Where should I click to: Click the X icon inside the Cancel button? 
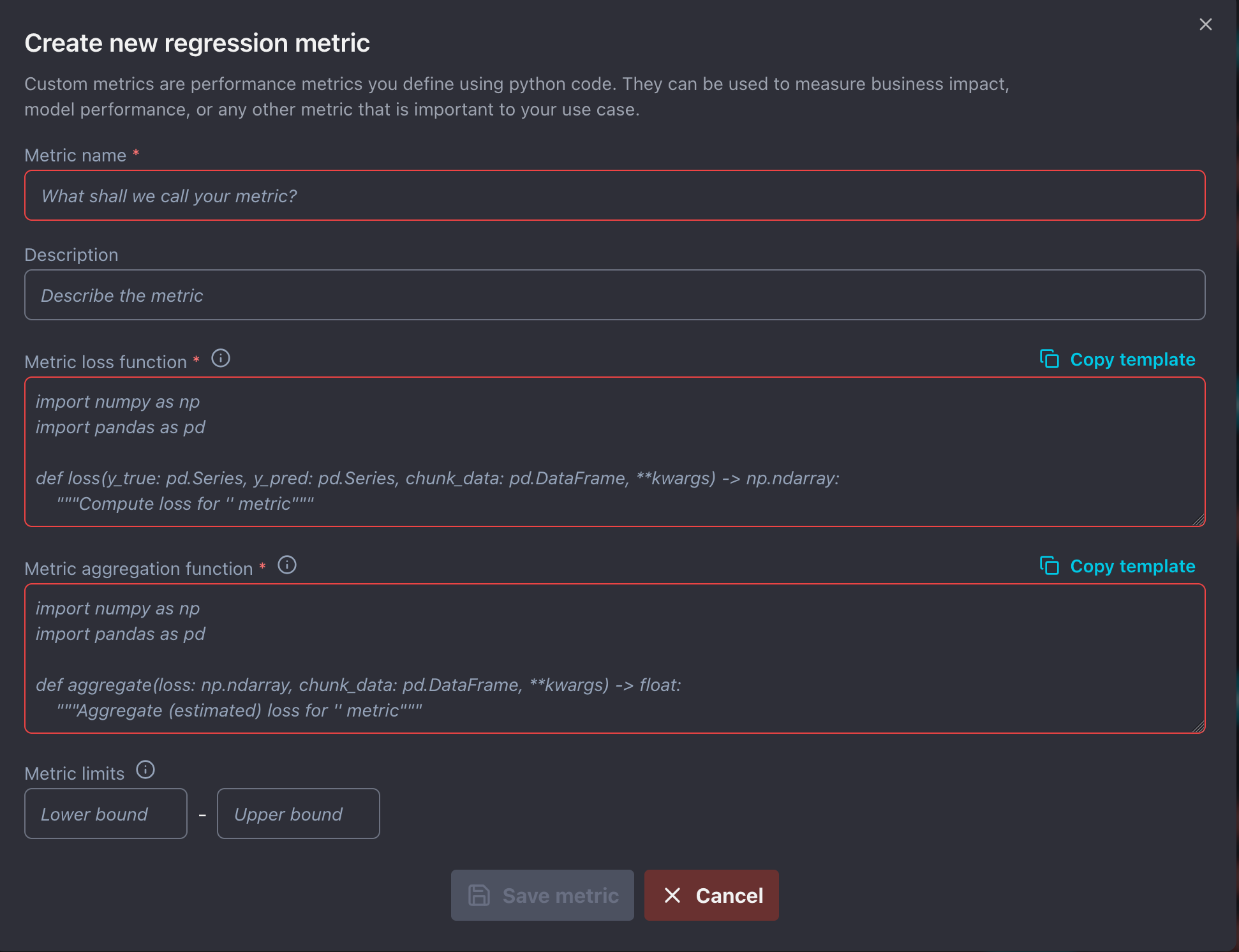[672, 895]
